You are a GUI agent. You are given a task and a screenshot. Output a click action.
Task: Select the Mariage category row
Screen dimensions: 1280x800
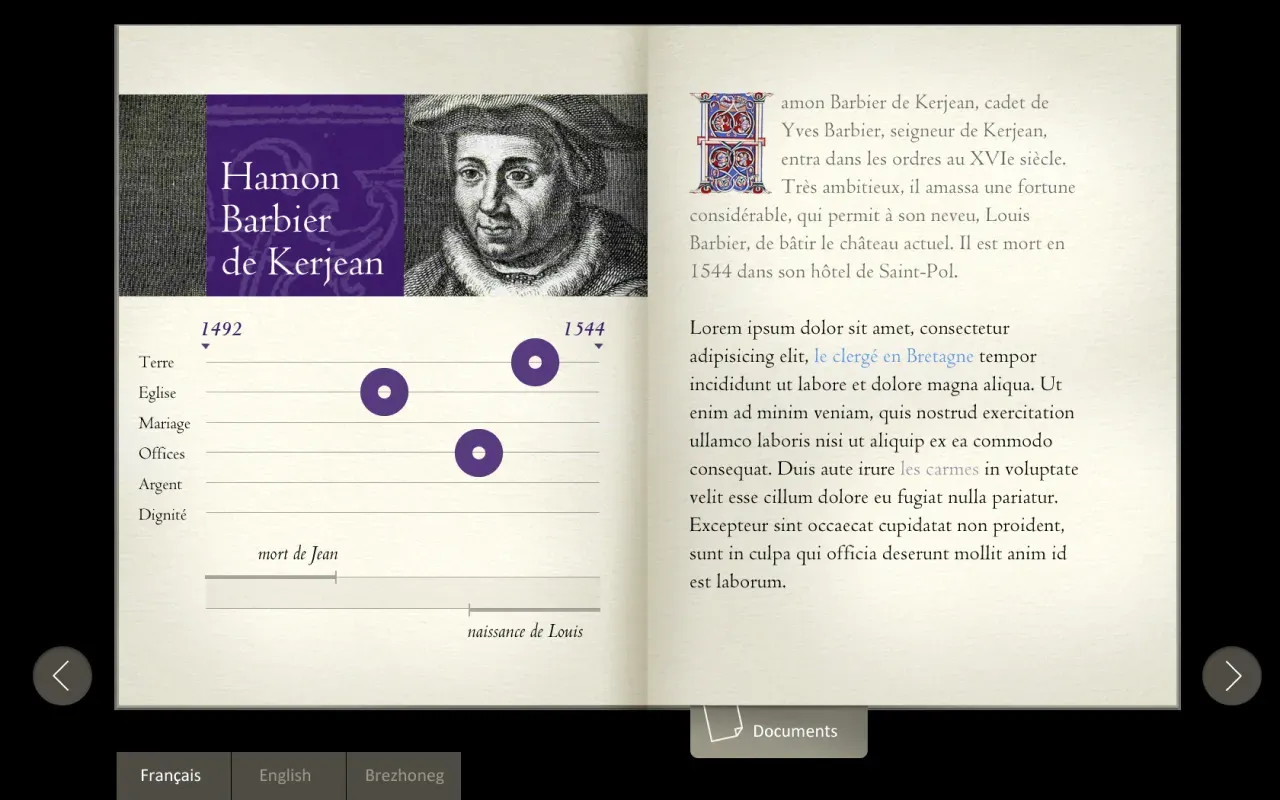click(x=164, y=423)
